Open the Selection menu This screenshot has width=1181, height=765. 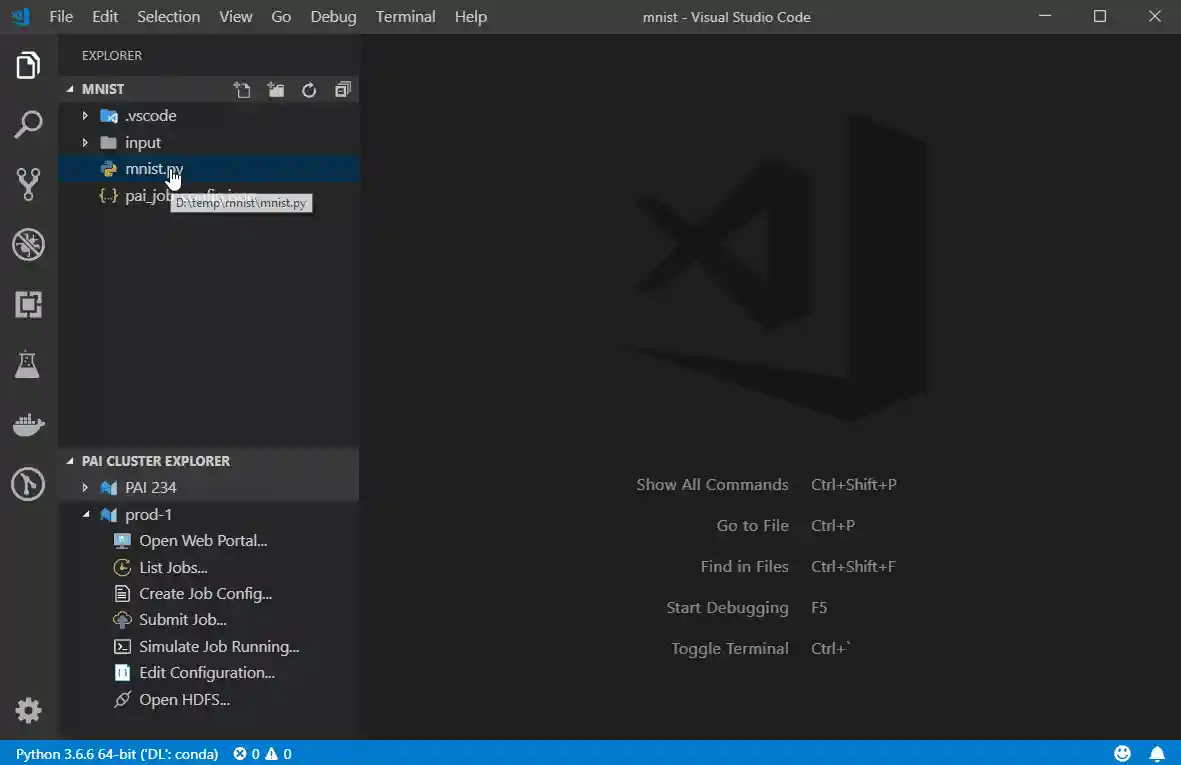click(x=169, y=17)
